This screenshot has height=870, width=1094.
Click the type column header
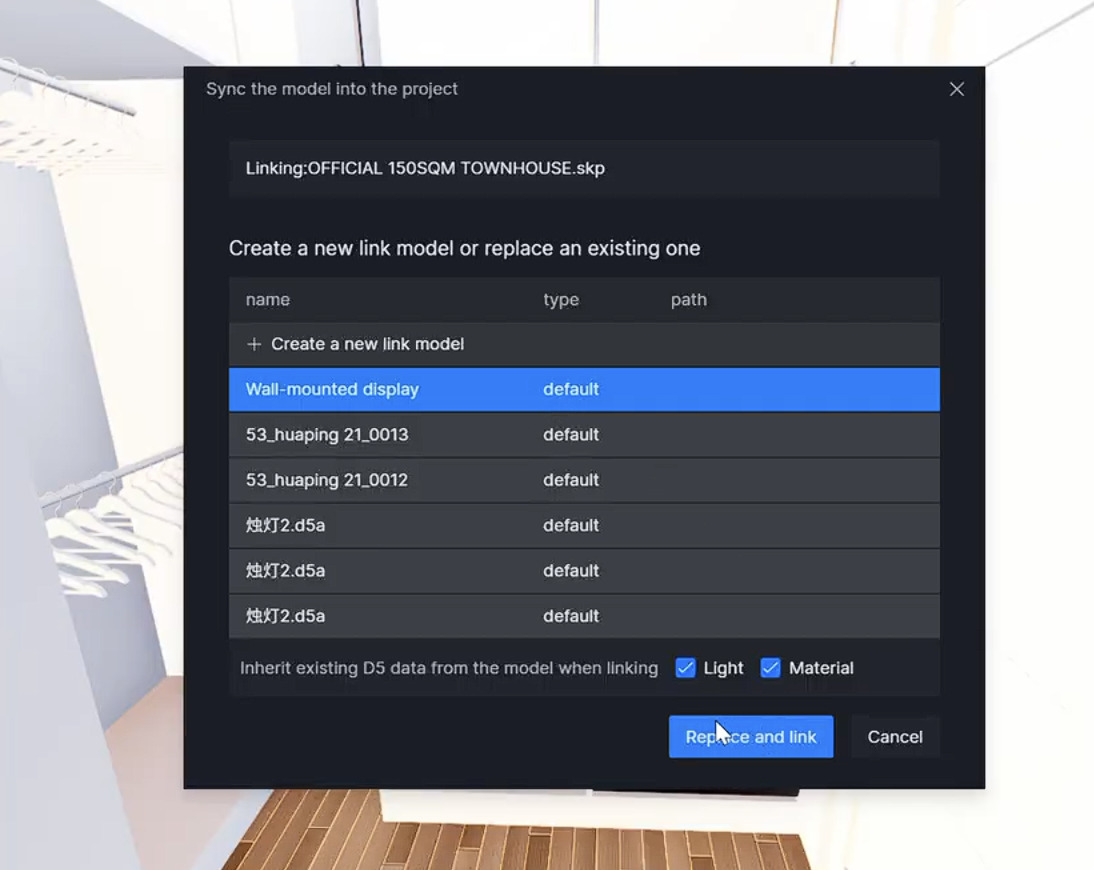561,300
